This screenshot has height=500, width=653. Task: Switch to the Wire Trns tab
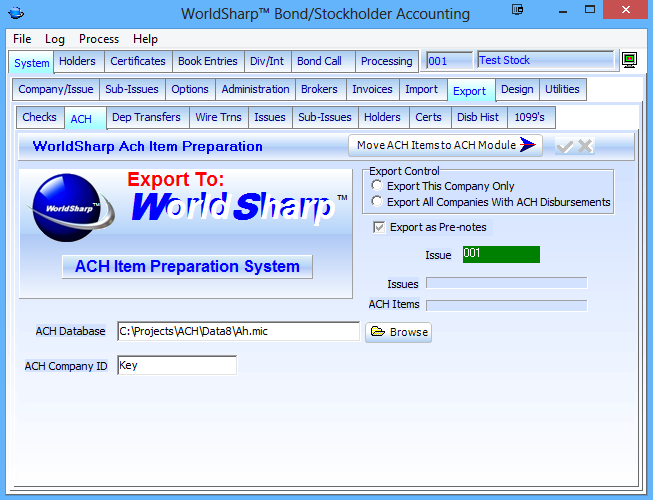click(218, 117)
